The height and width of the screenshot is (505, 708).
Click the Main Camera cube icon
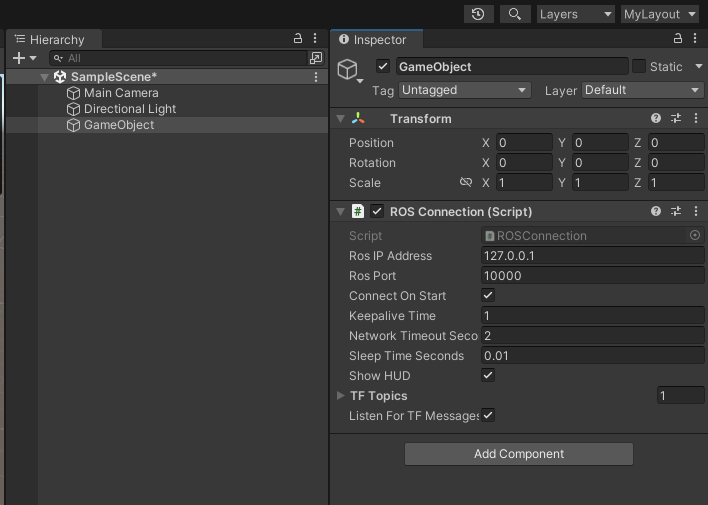(x=73, y=93)
